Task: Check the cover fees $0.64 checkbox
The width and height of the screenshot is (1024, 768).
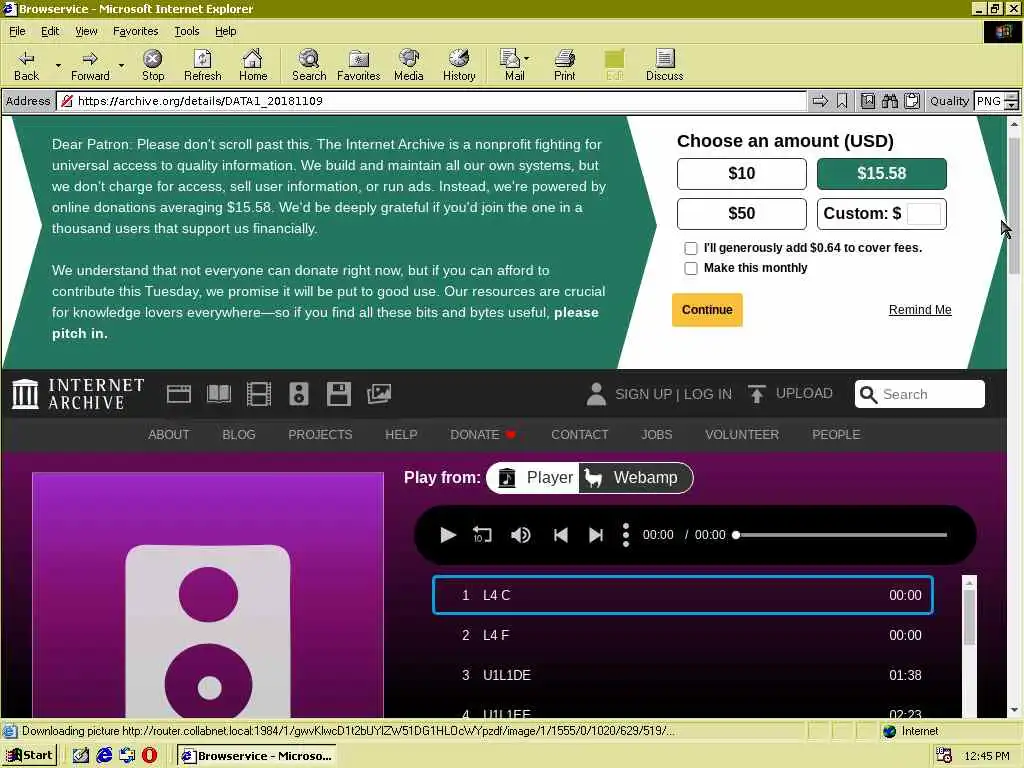Action: coord(690,248)
